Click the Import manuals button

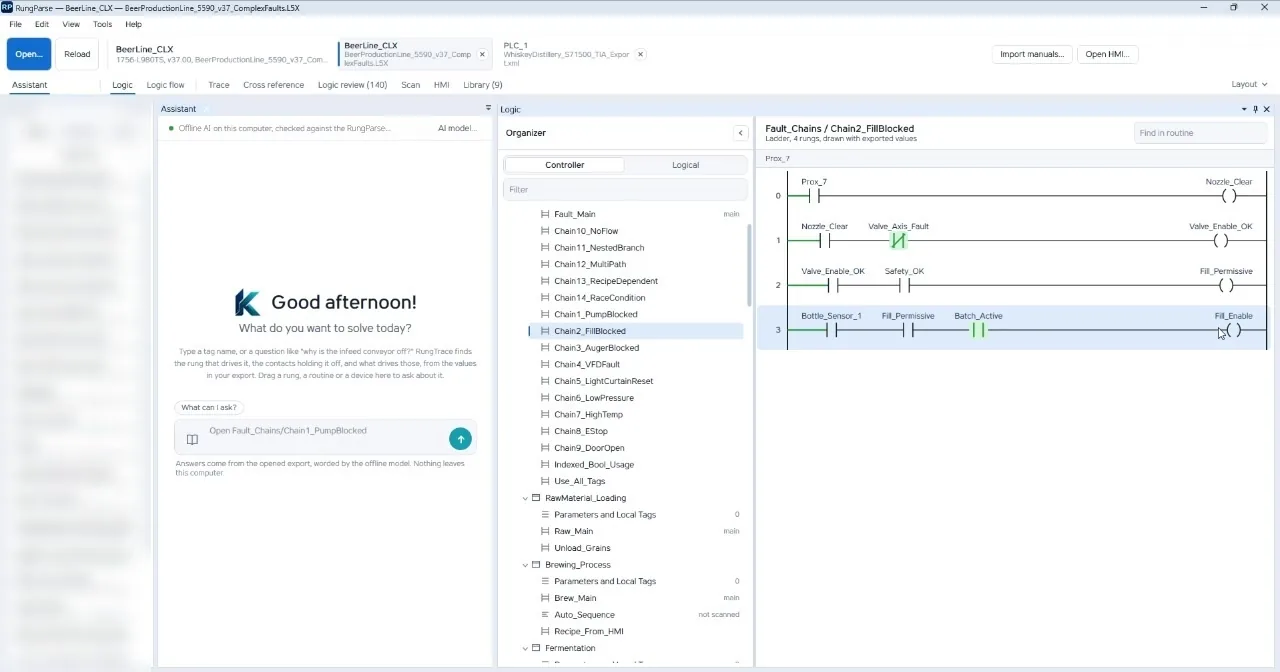tap(1032, 54)
